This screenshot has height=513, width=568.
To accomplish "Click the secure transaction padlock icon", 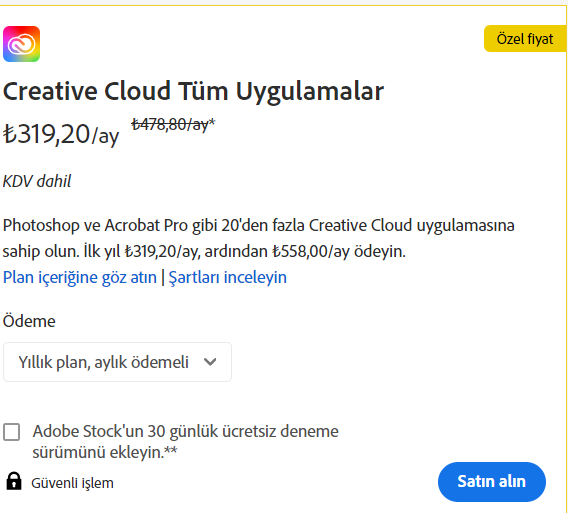I will point(14,481).
